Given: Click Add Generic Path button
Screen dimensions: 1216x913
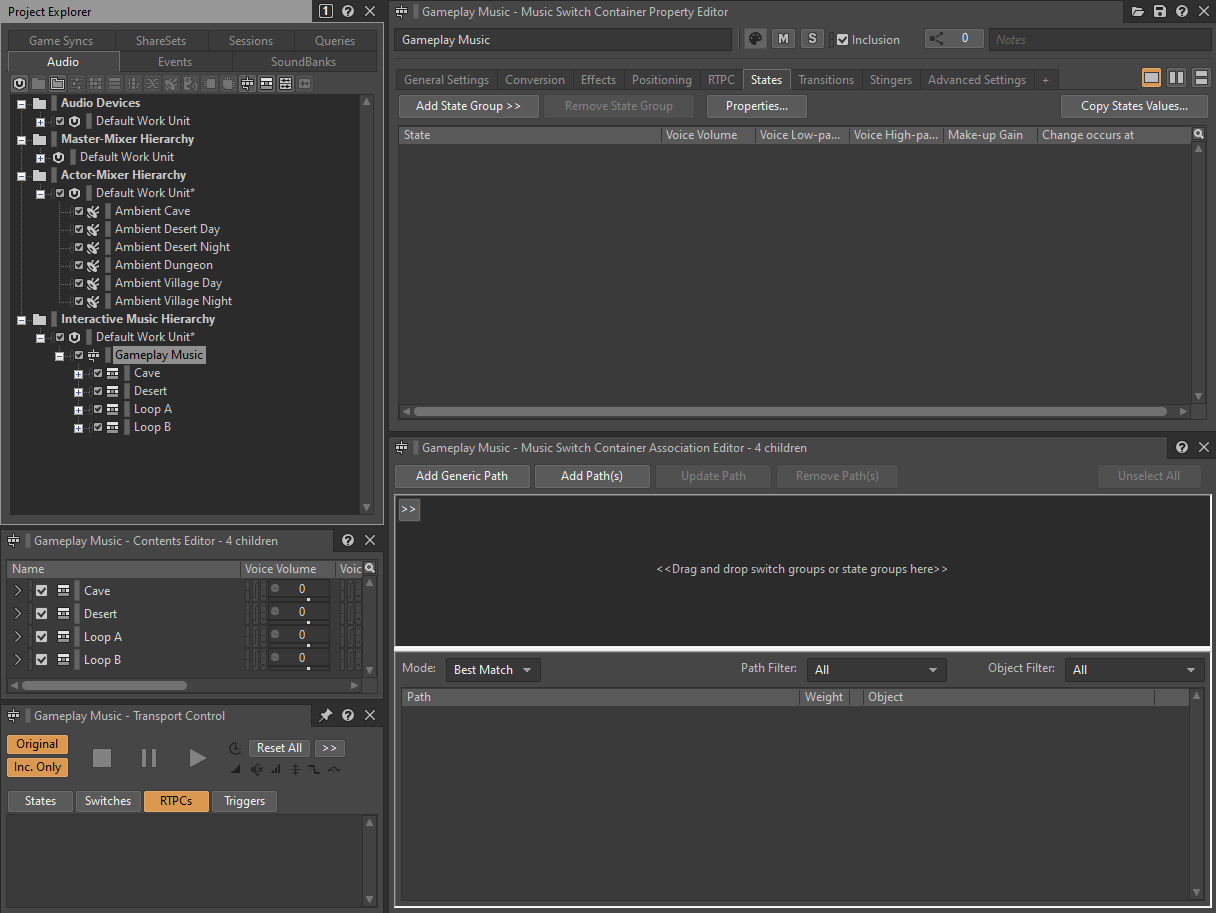Looking at the screenshot, I should coord(462,476).
